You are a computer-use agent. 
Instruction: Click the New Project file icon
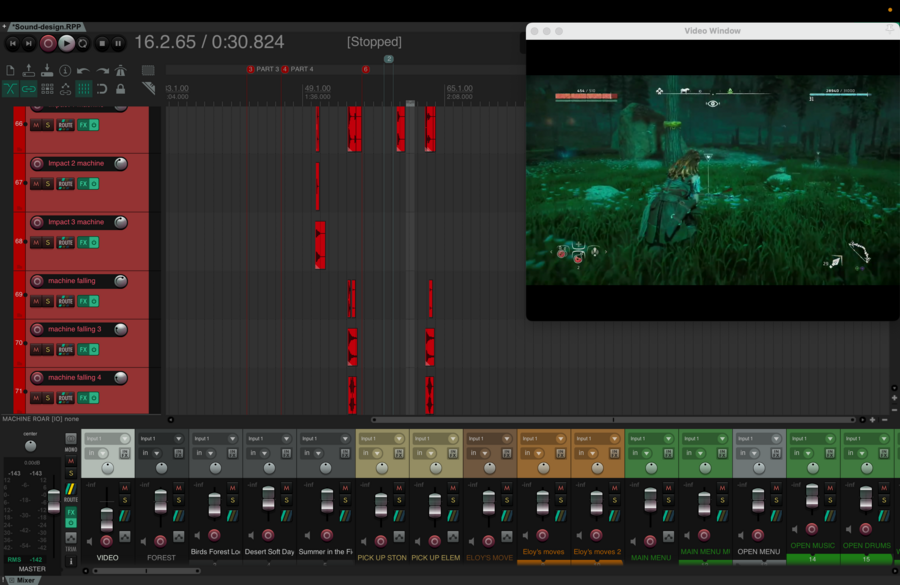(x=10, y=71)
